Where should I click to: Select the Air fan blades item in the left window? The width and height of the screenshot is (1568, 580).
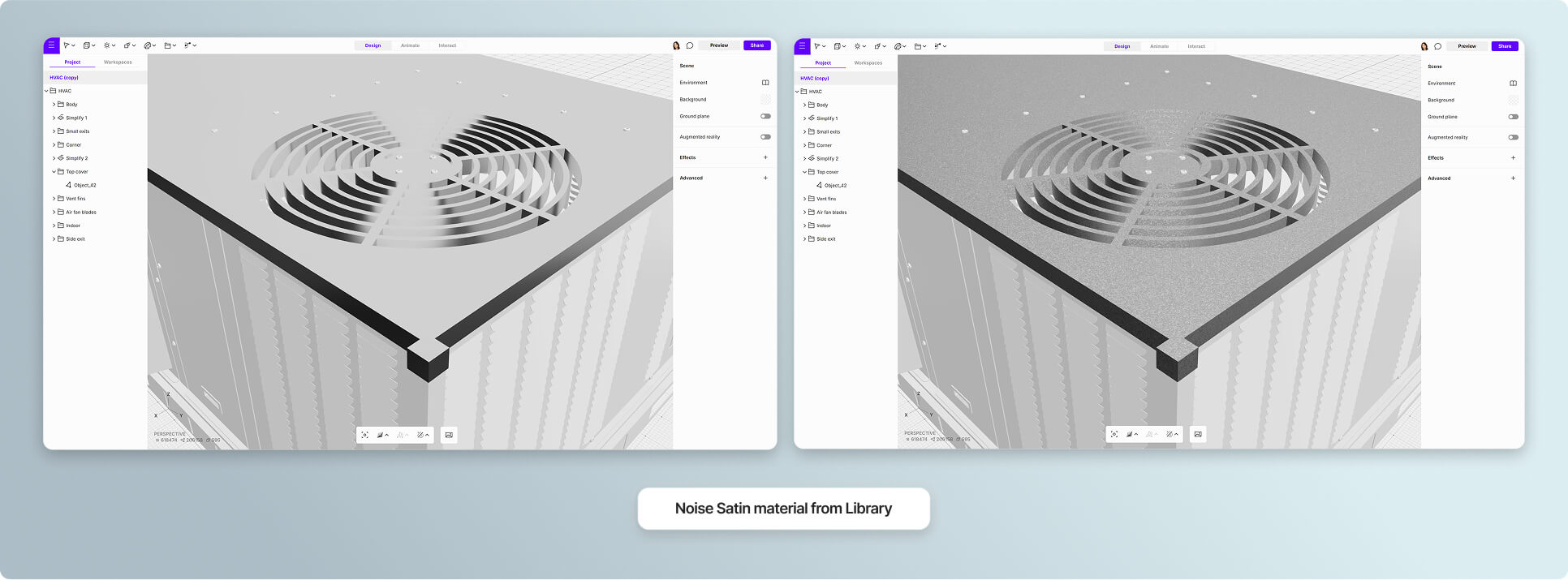click(81, 213)
